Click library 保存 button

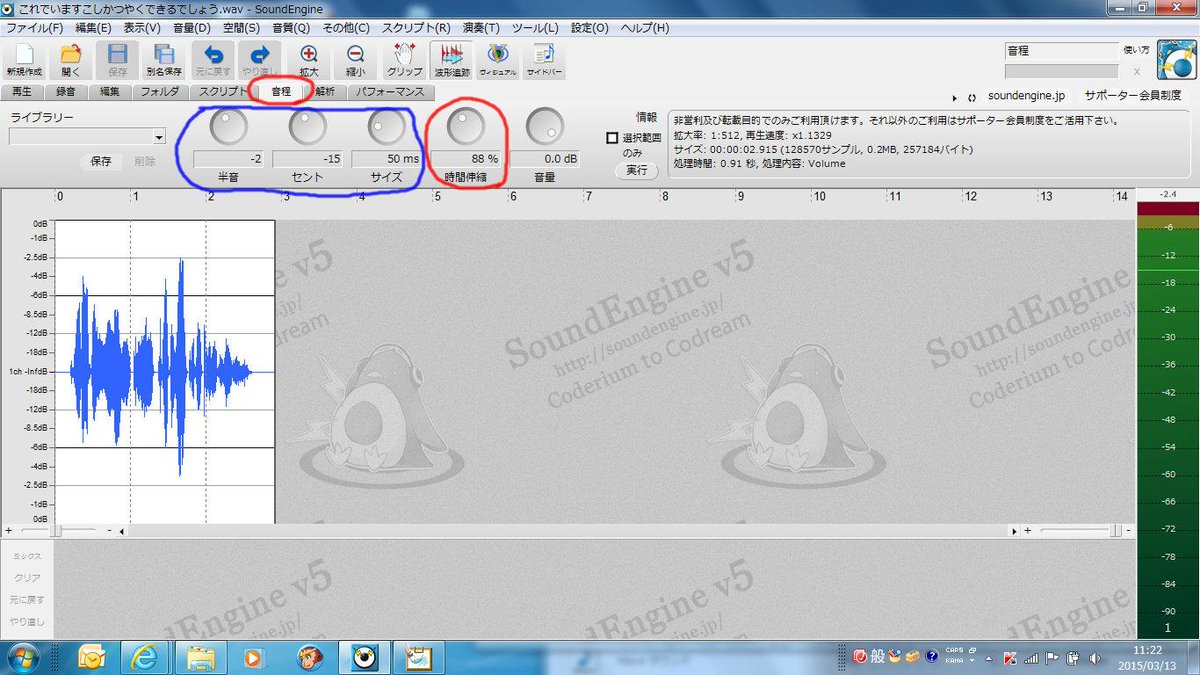tap(101, 161)
